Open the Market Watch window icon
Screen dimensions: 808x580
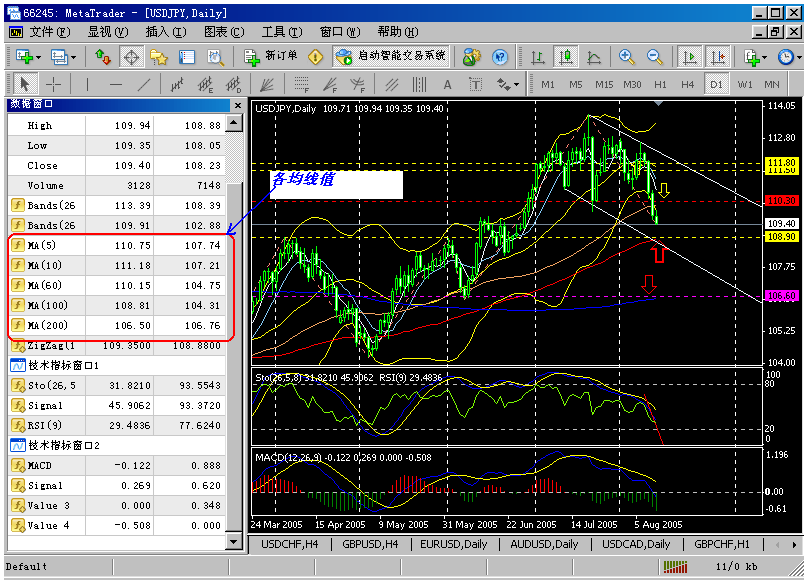[x=103, y=57]
